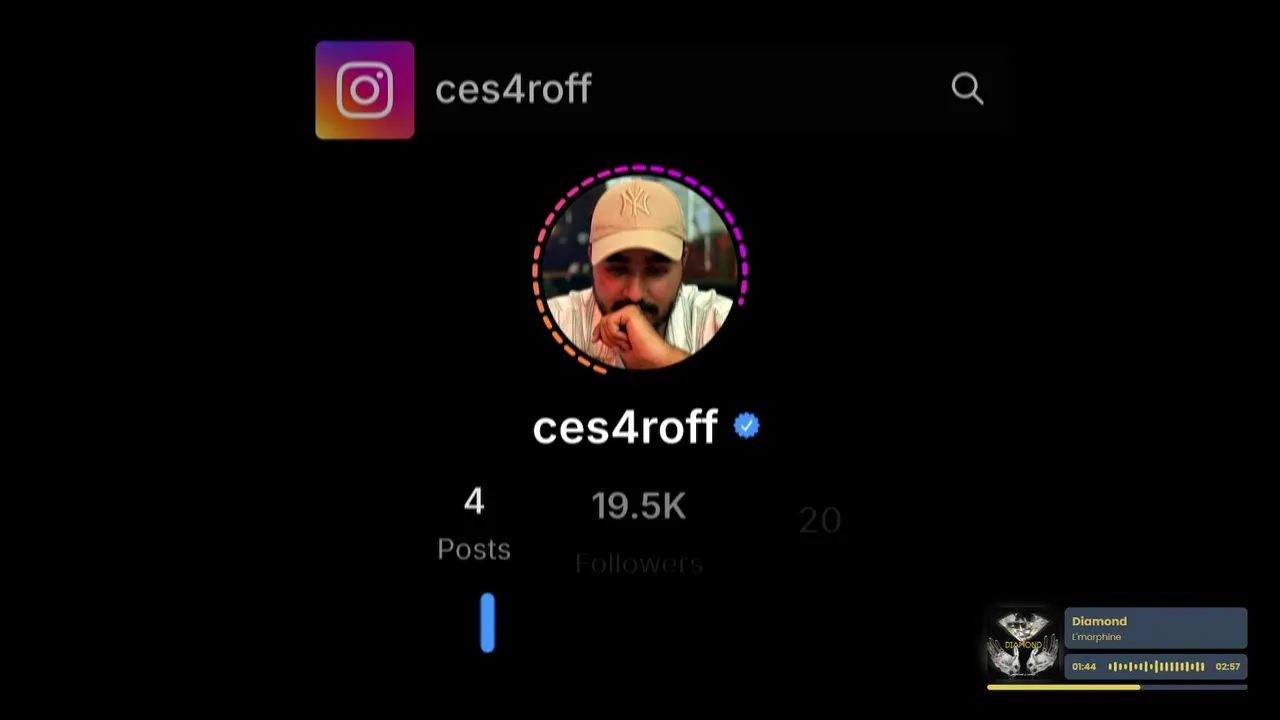Click the blue verified badge
The width and height of the screenshot is (1280, 720).
[747, 426]
